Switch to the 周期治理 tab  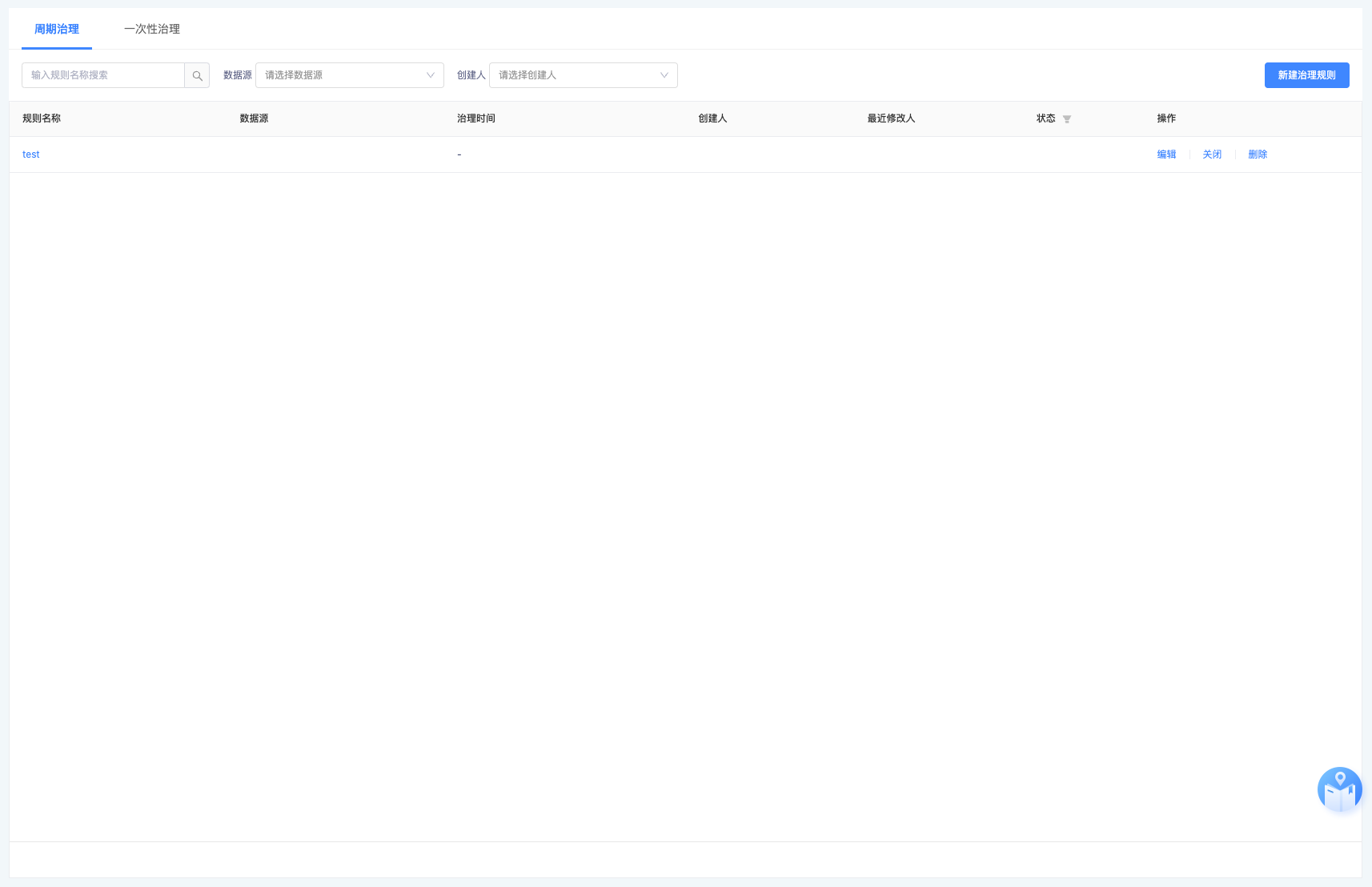(x=57, y=29)
